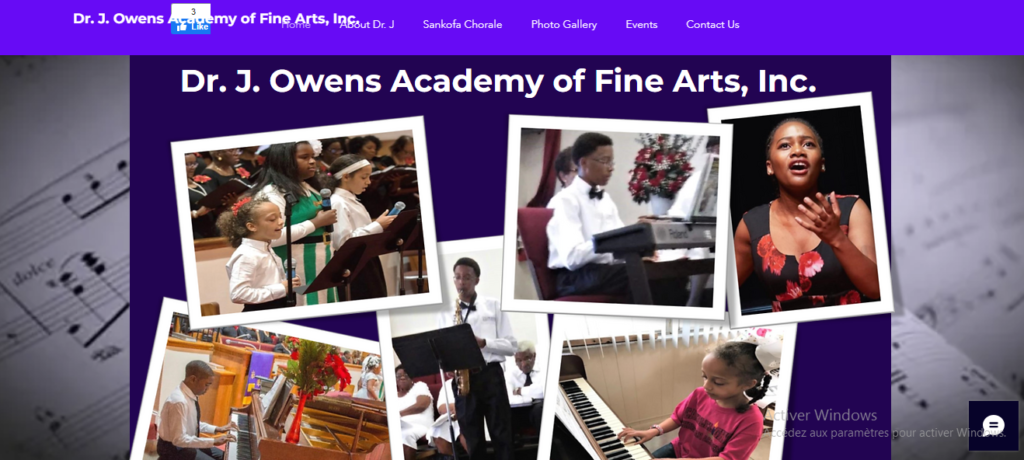The image size is (1024, 460).
Task: Navigate to the Events page
Action: point(641,24)
